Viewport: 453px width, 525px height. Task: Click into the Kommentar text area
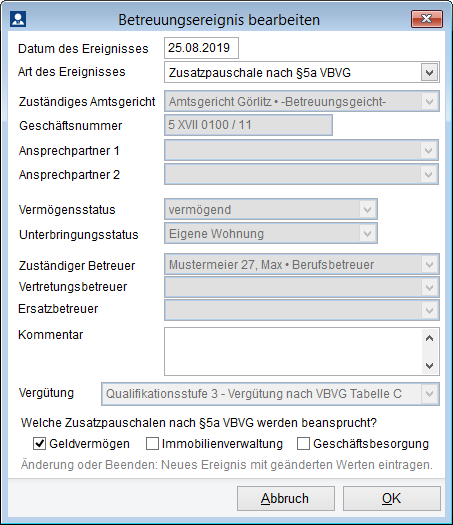click(x=293, y=352)
